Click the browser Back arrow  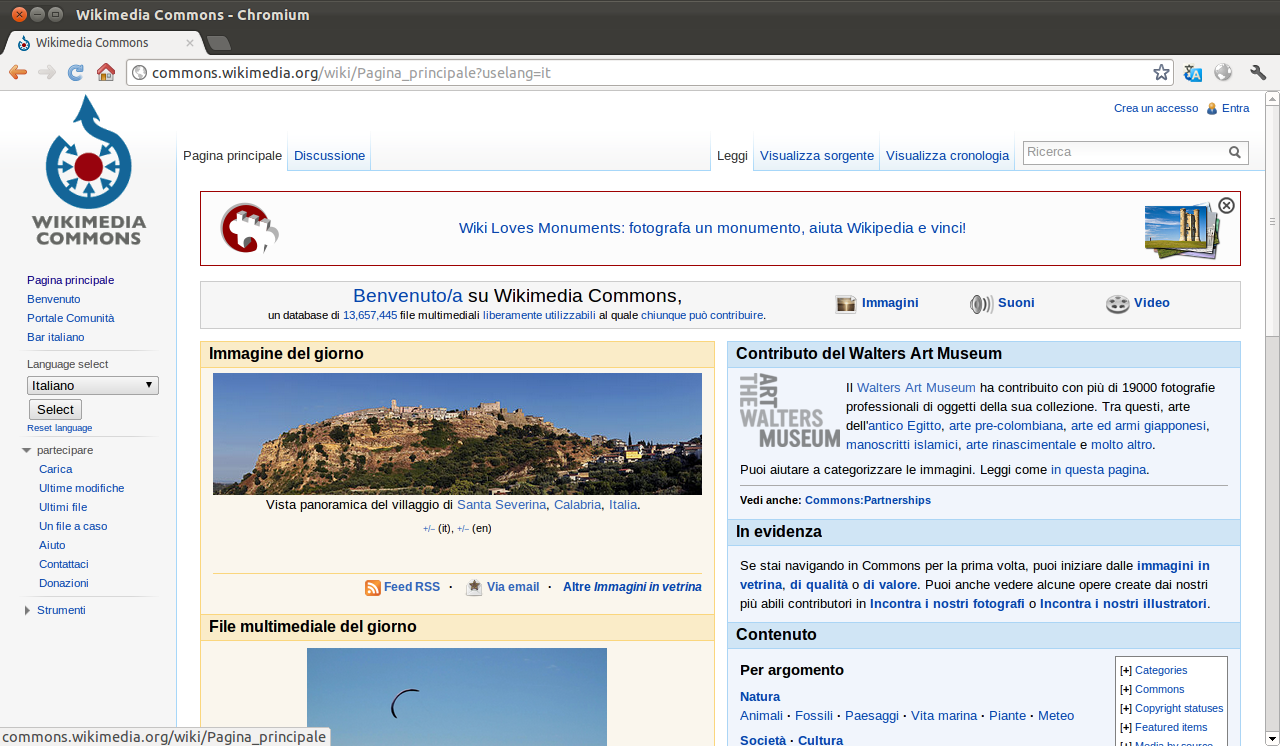click(18, 72)
